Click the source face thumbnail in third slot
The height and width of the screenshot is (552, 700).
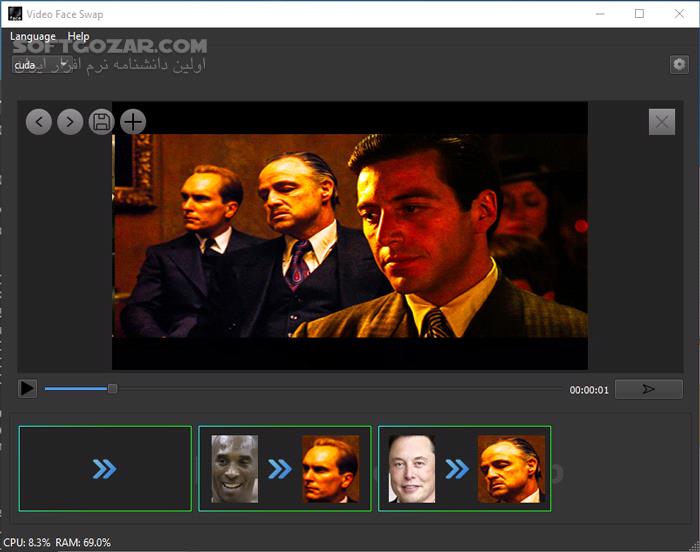tap(412, 469)
